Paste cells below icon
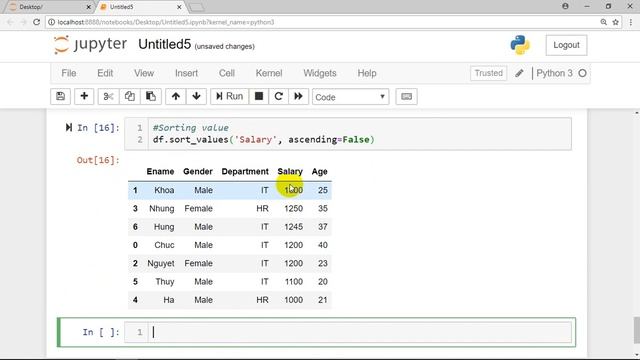Viewport: 640px width, 360px height. (151, 96)
